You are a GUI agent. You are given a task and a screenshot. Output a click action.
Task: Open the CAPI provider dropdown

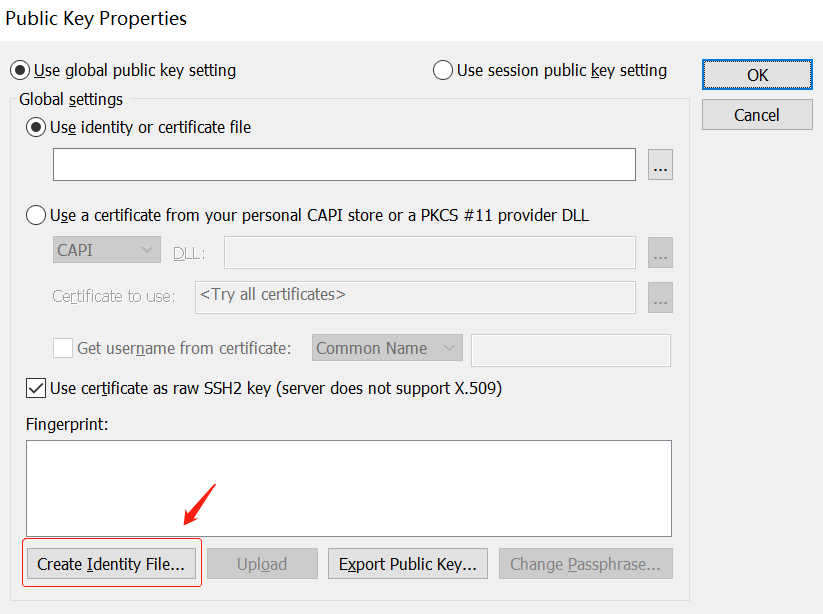click(x=107, y=250)
